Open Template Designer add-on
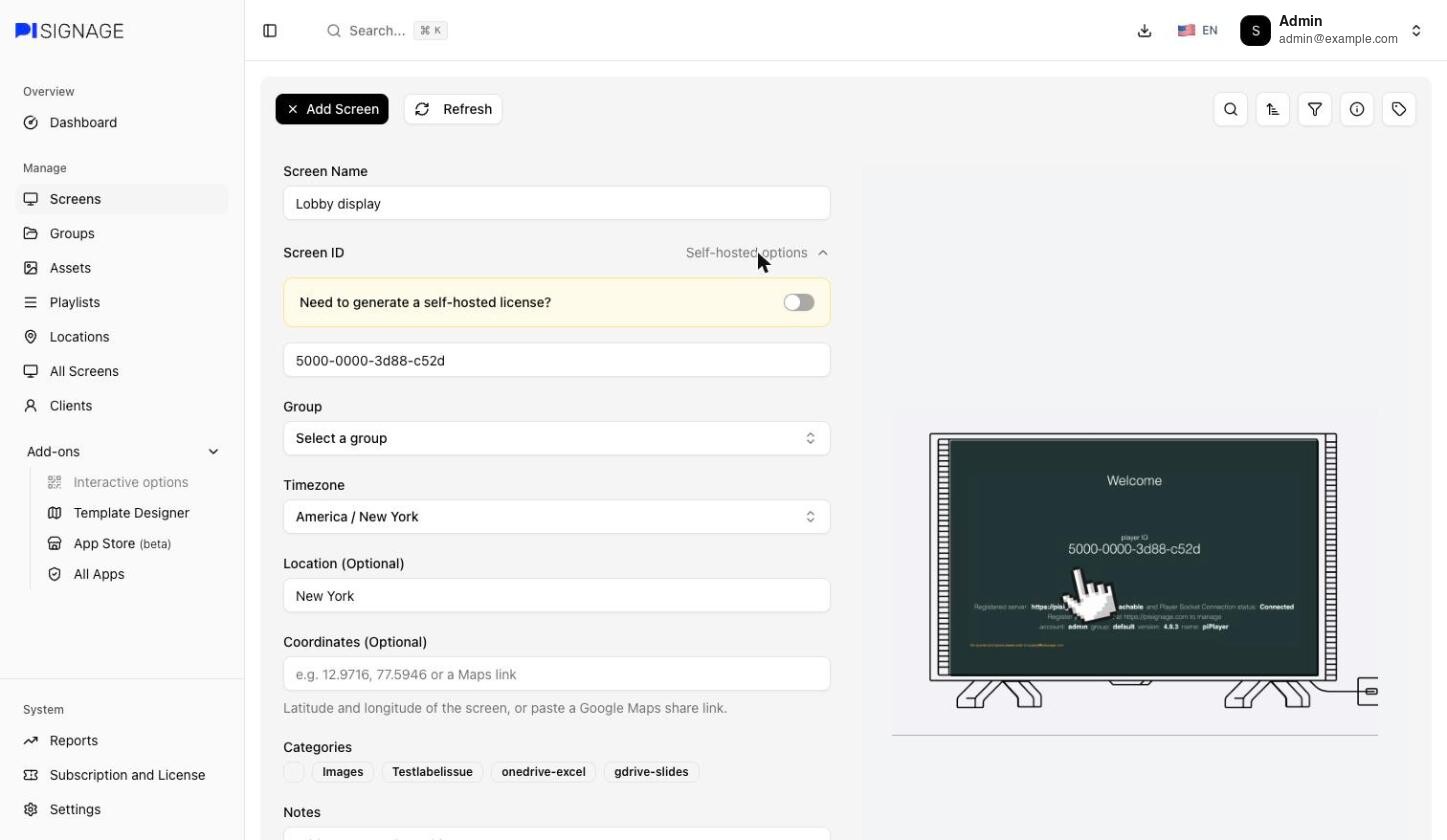Screen dimensions: 1447x840 point(131,513)
